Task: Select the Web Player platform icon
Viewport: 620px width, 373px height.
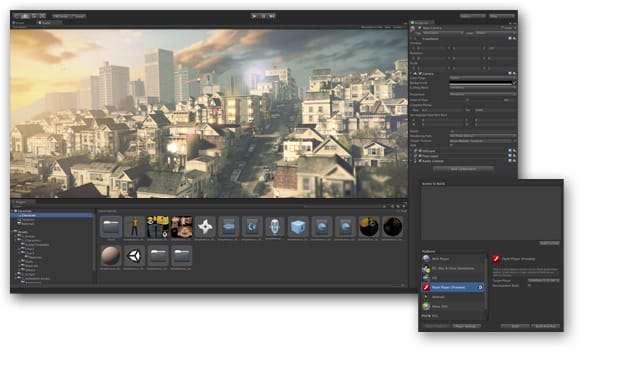Action: [426, 259]
